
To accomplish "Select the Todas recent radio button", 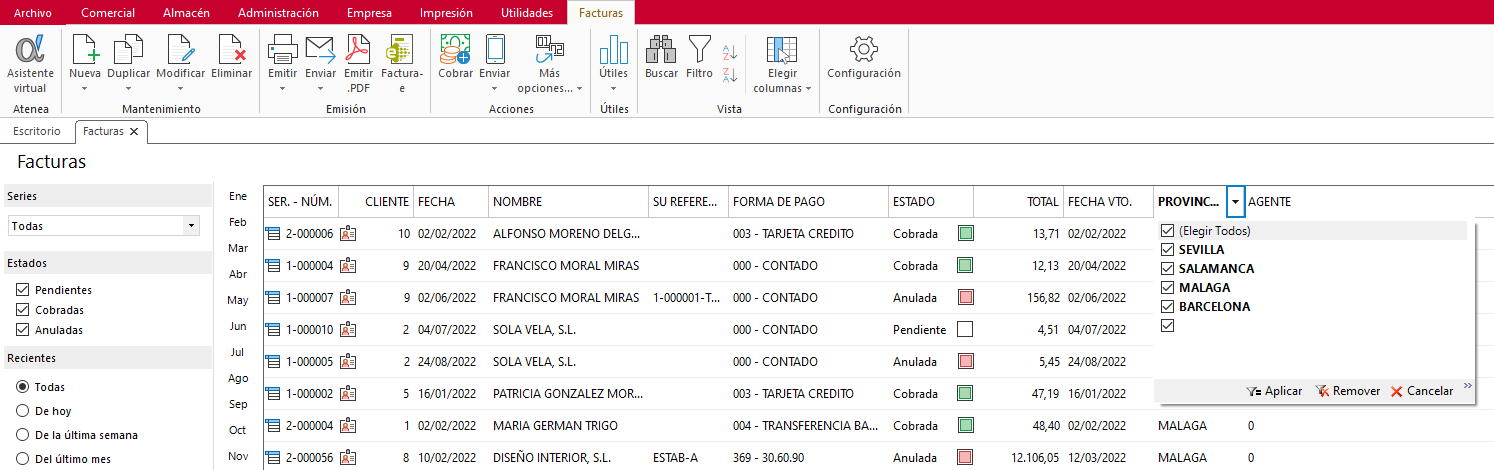I will tap(23, 387).
